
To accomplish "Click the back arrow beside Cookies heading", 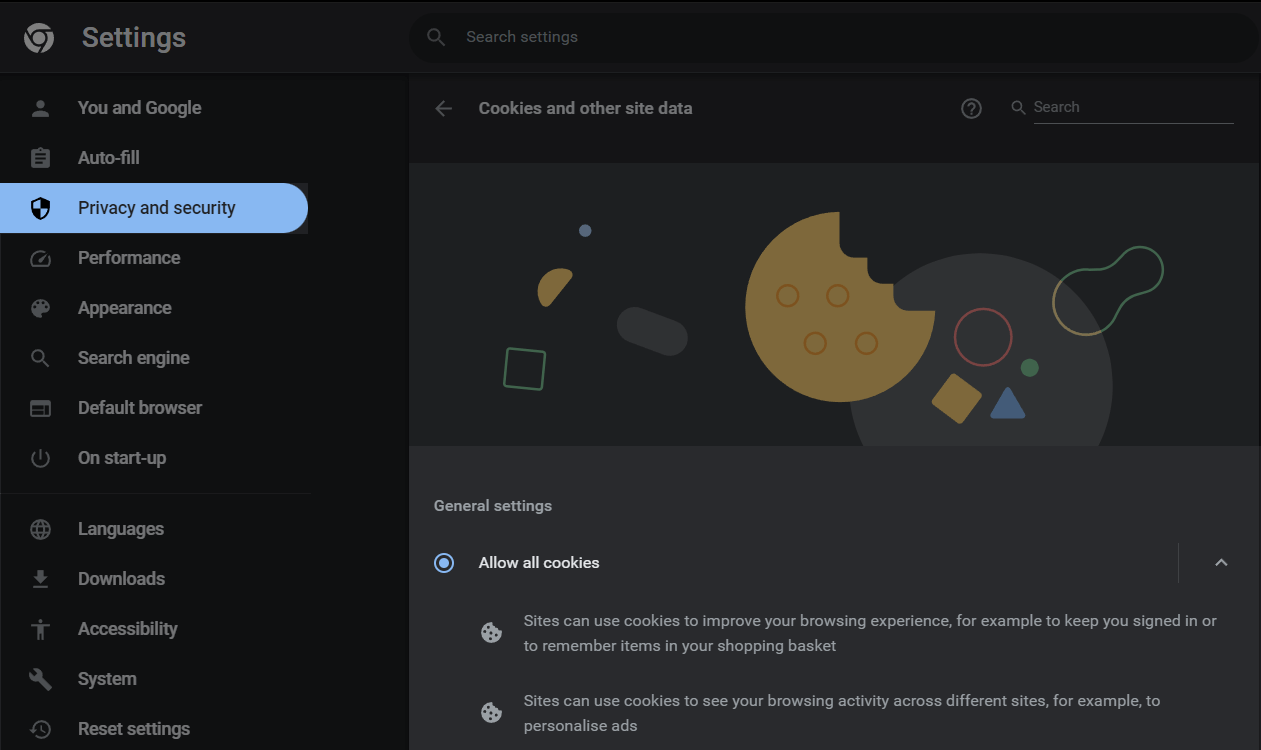I will click(444, 108).
